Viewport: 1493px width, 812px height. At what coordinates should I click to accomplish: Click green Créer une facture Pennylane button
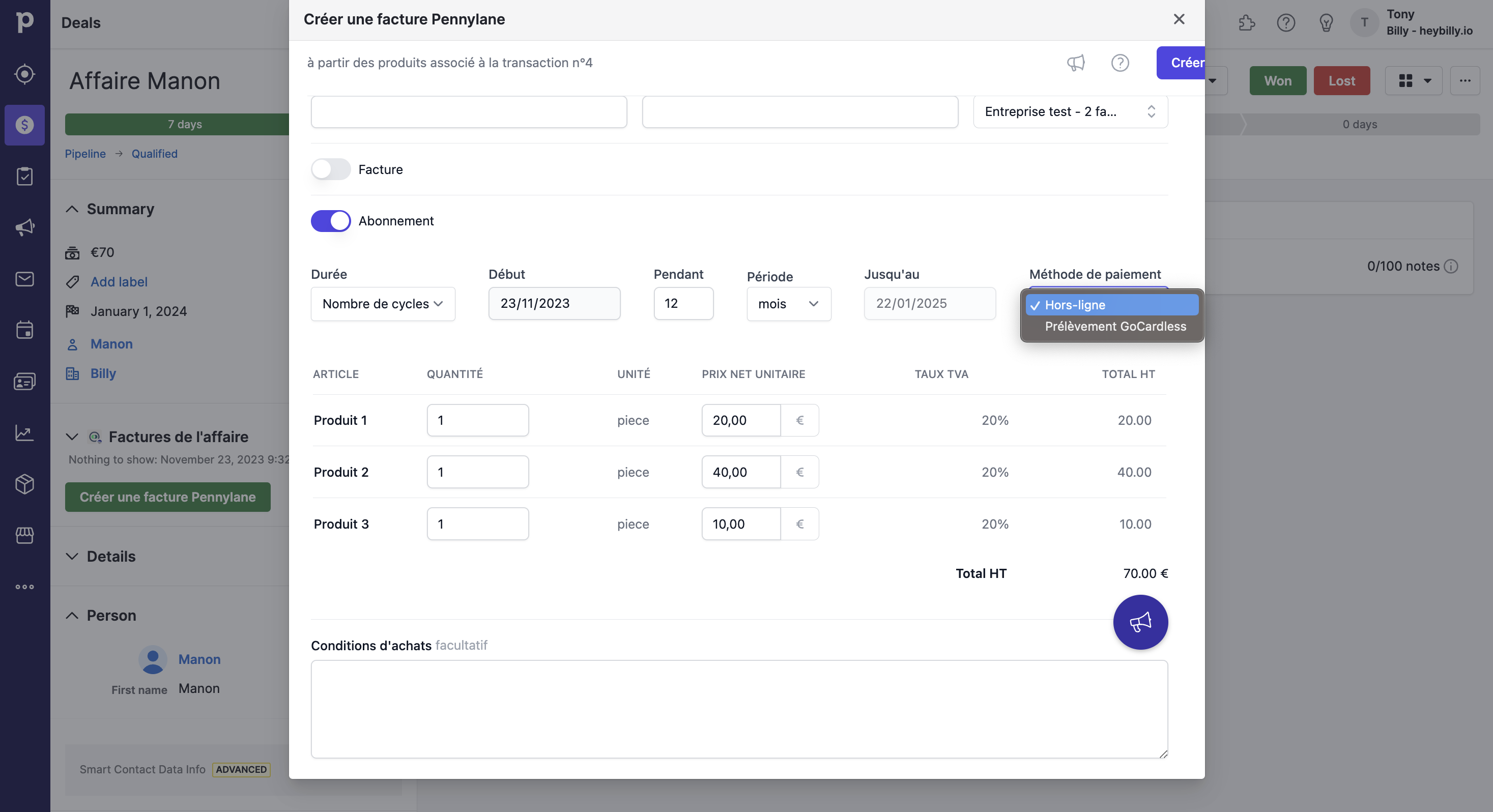coord(167,497)
